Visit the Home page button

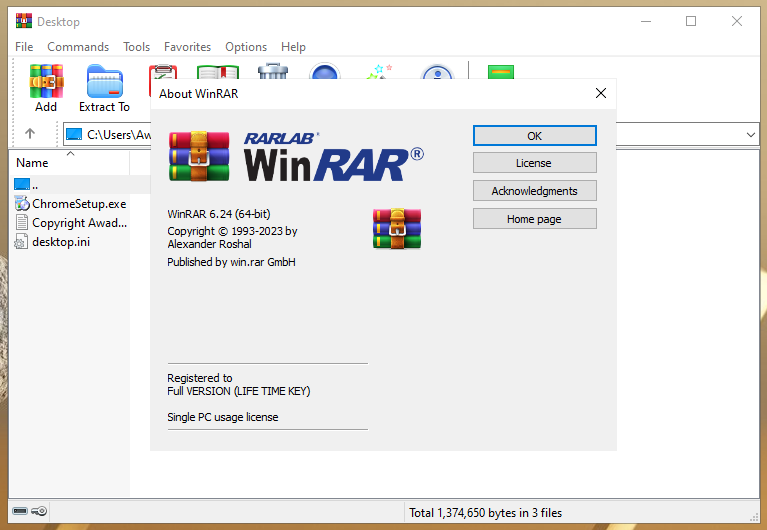coord(535,219)
